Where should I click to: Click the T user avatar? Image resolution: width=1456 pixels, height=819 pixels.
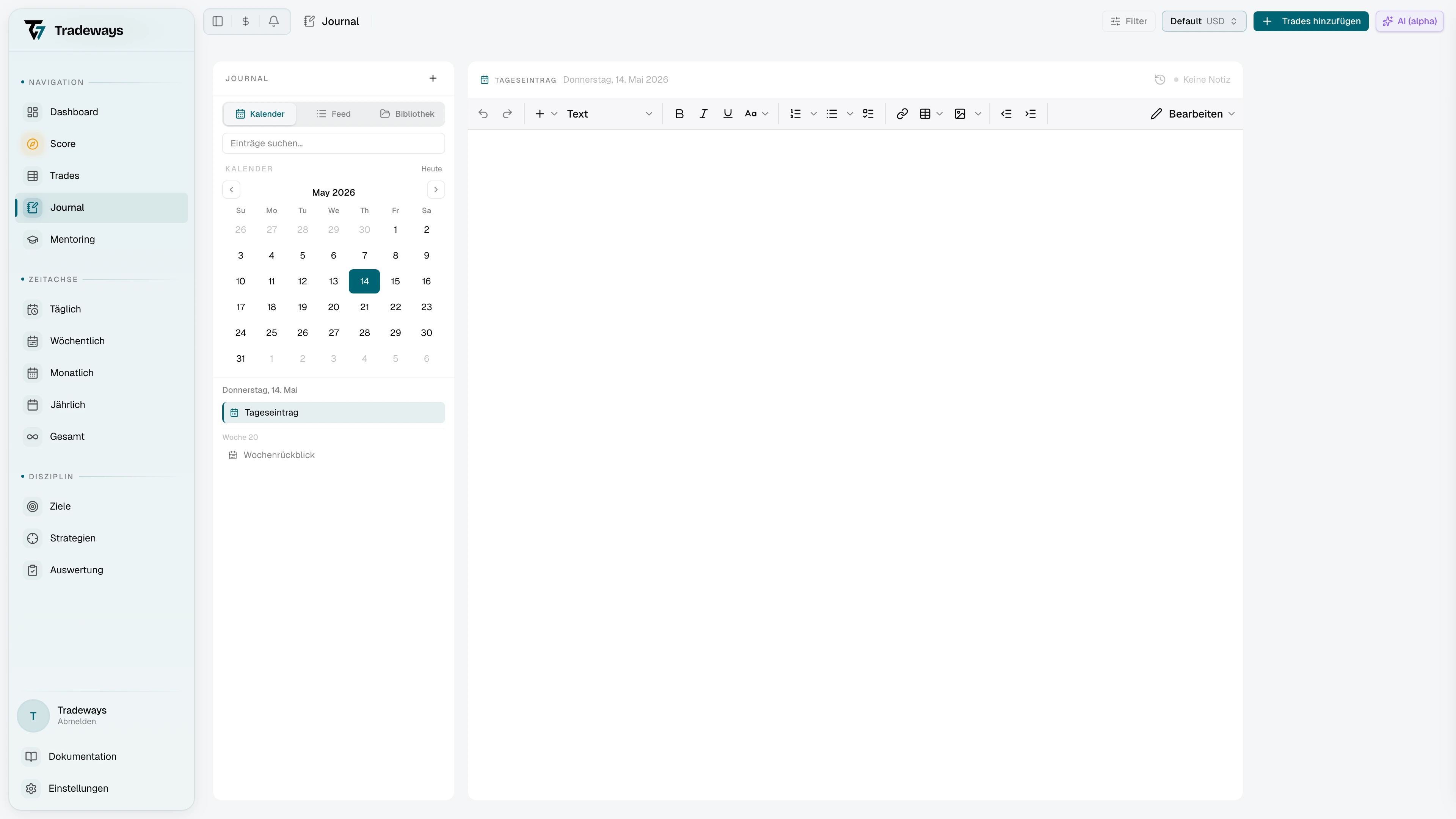point(33,715)
